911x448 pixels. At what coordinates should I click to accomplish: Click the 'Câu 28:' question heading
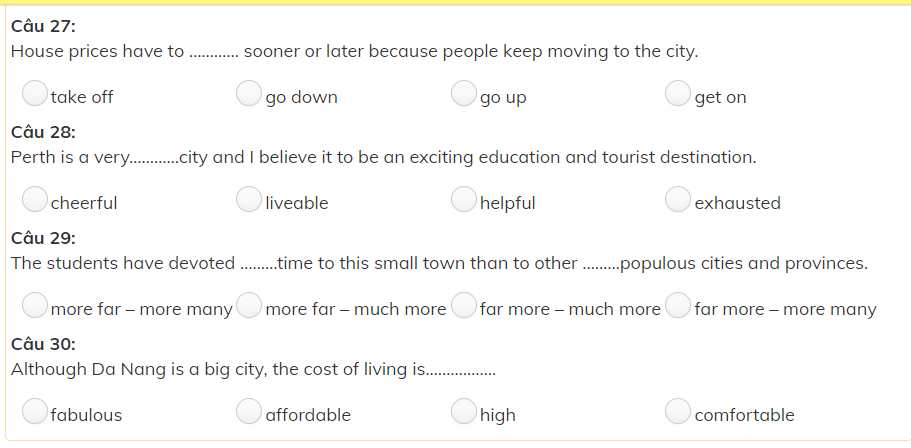pyautogui.click(x=43, y=132)
